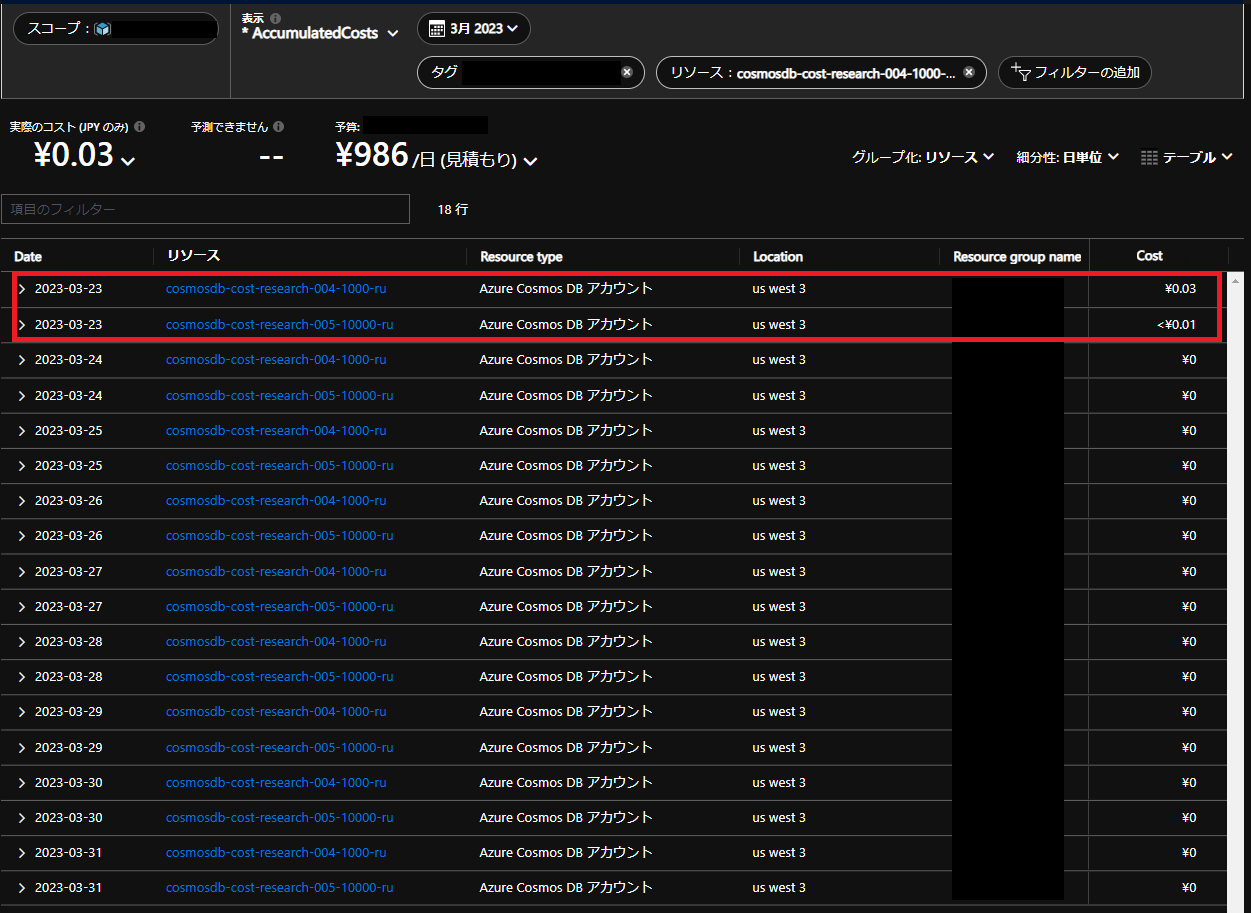The image size is (1251, 913).
Task: Click info icon beside 実際のコスト
Action: point(140,127)
